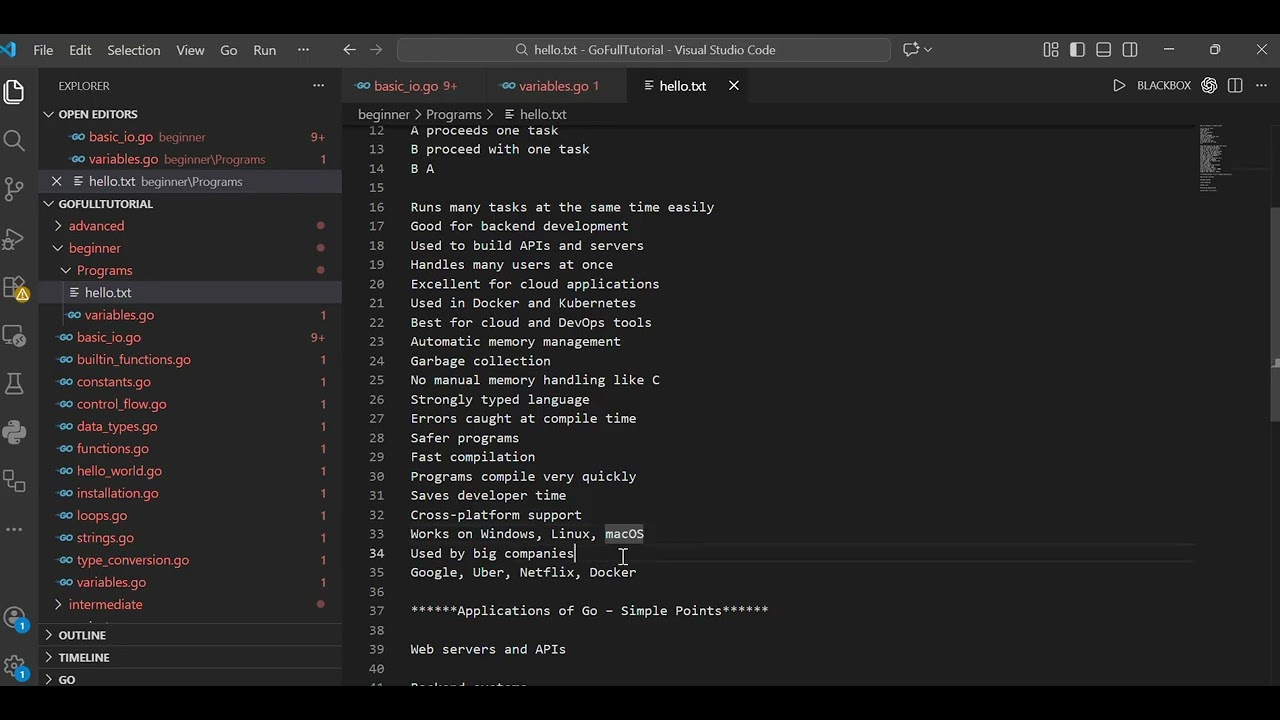The image size is (1280, 720).
Task: Select hello.txt in the breadcrumb
Action: point(535,114)
